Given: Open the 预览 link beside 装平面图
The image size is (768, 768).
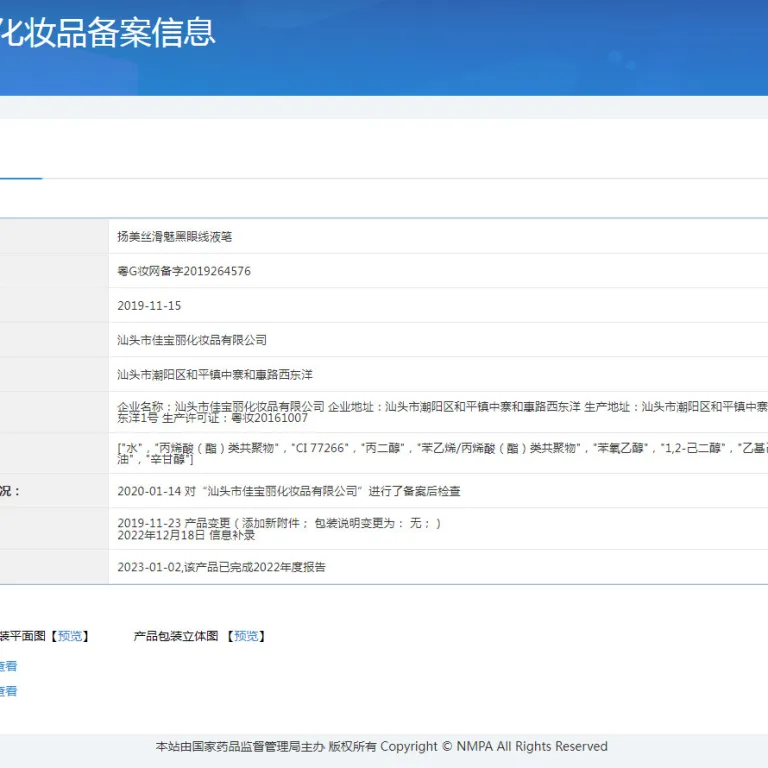Looking at the screenshot, I should pos(70,636).
